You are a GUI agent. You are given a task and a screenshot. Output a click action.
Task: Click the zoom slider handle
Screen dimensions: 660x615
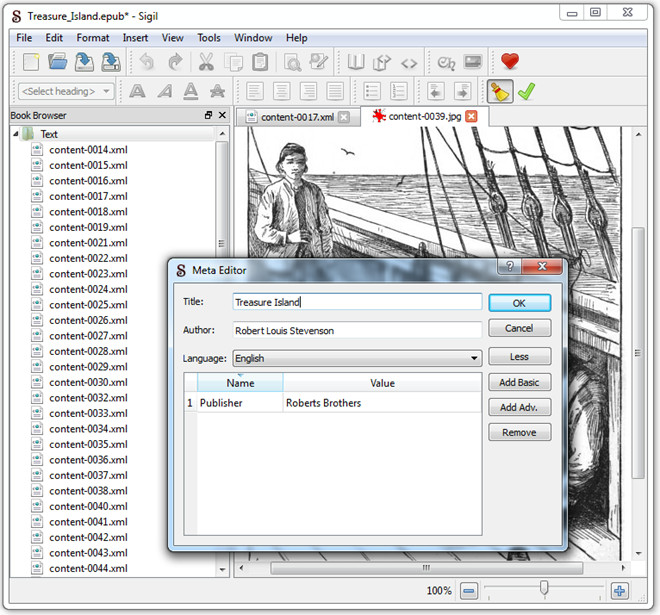tap(544, 588)
